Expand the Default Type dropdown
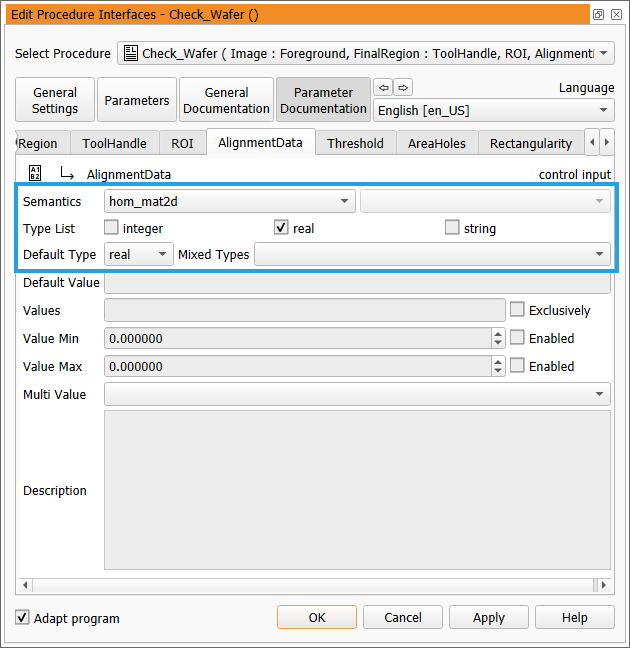 (139, 255)
